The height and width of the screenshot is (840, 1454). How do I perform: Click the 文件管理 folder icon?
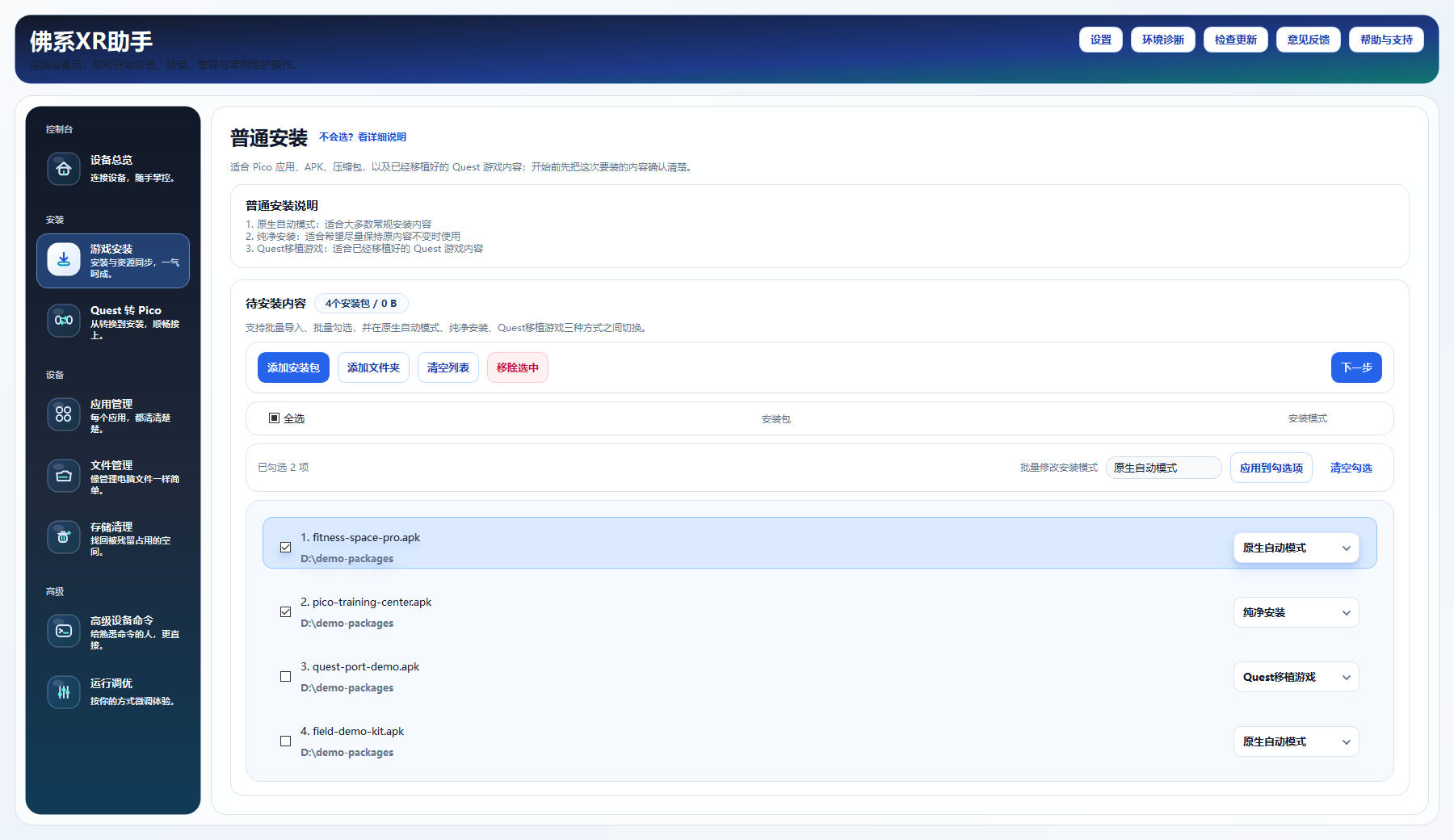tap(64, 476)
